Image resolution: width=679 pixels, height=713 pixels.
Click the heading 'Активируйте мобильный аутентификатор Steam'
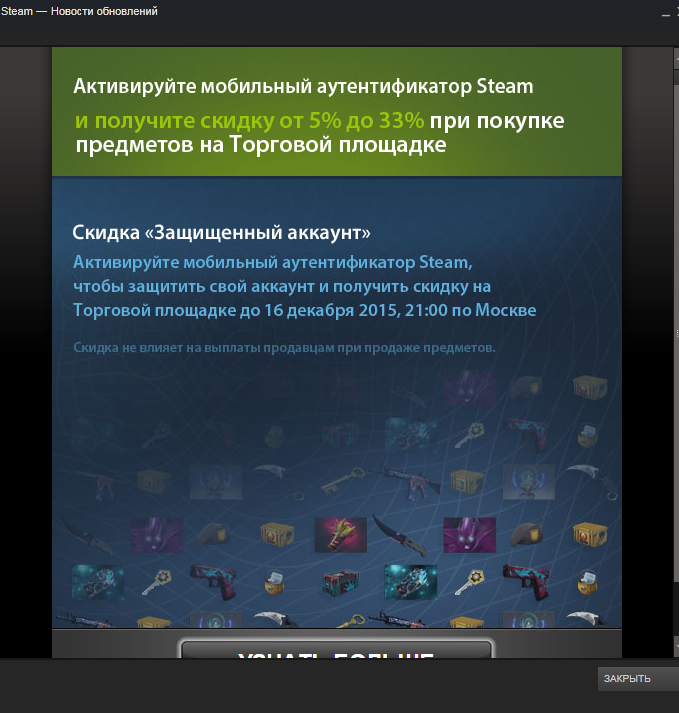coord(303,86)
